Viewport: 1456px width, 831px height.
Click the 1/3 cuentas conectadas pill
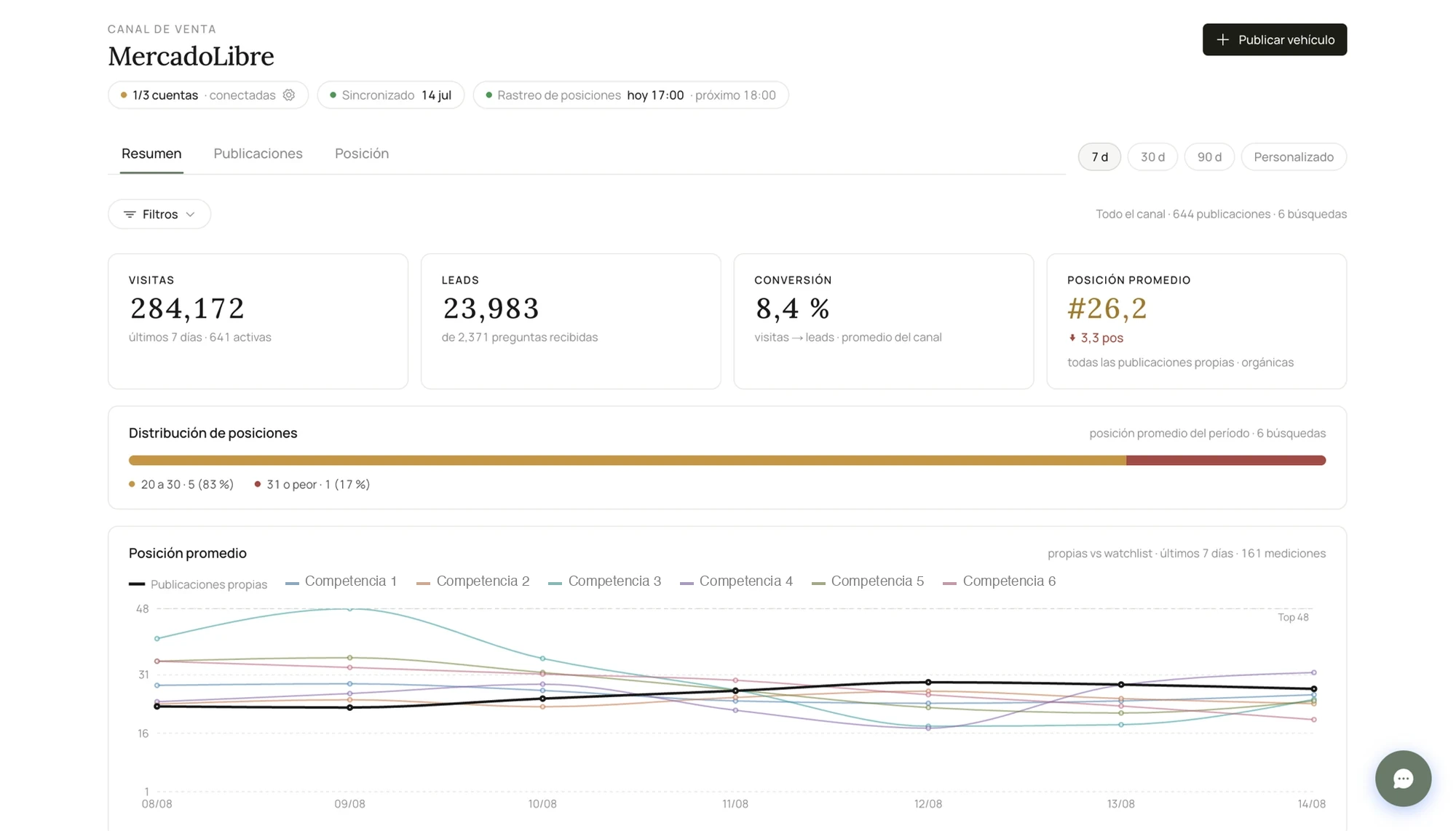208,95
